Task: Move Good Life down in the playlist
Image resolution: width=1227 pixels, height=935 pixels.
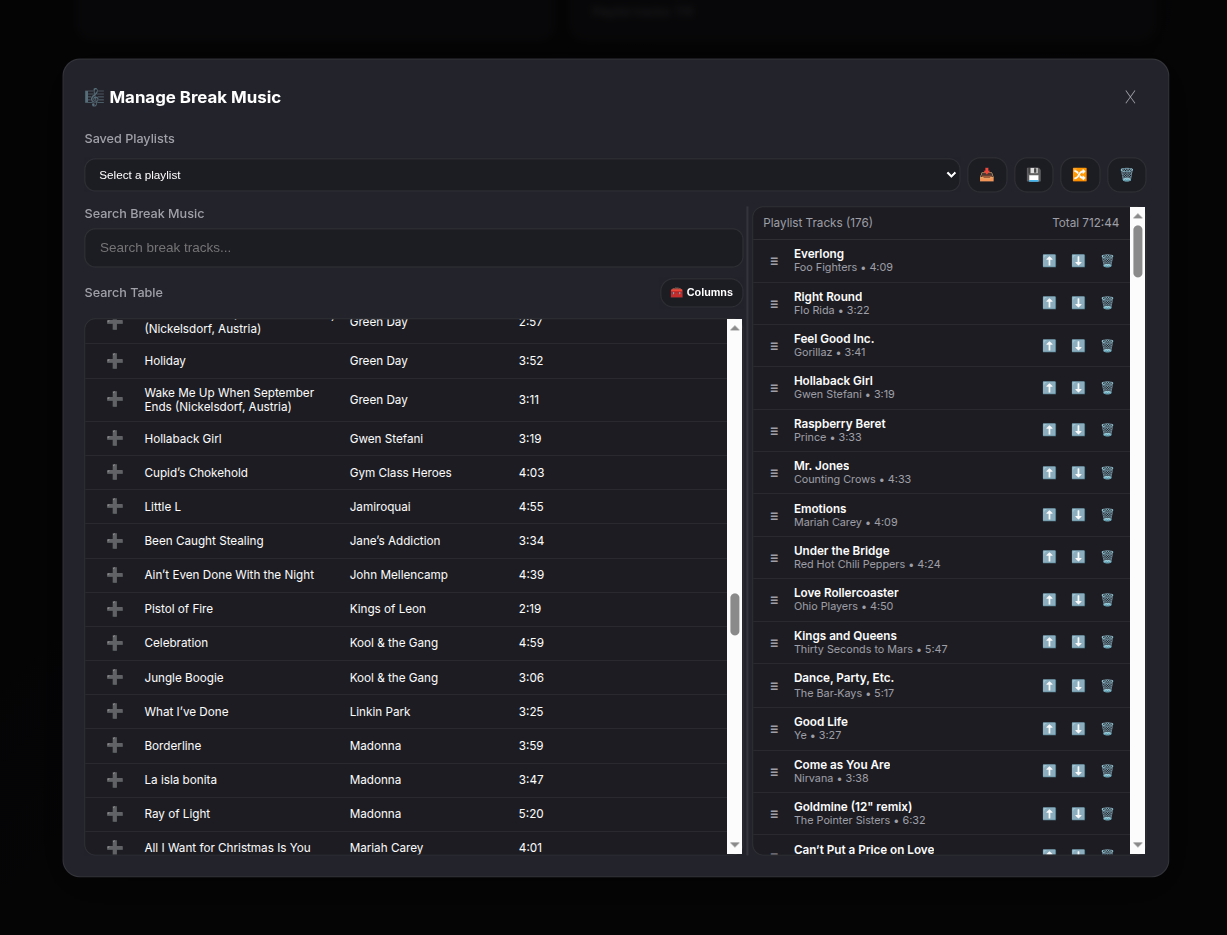Action: click(1078, 728)
